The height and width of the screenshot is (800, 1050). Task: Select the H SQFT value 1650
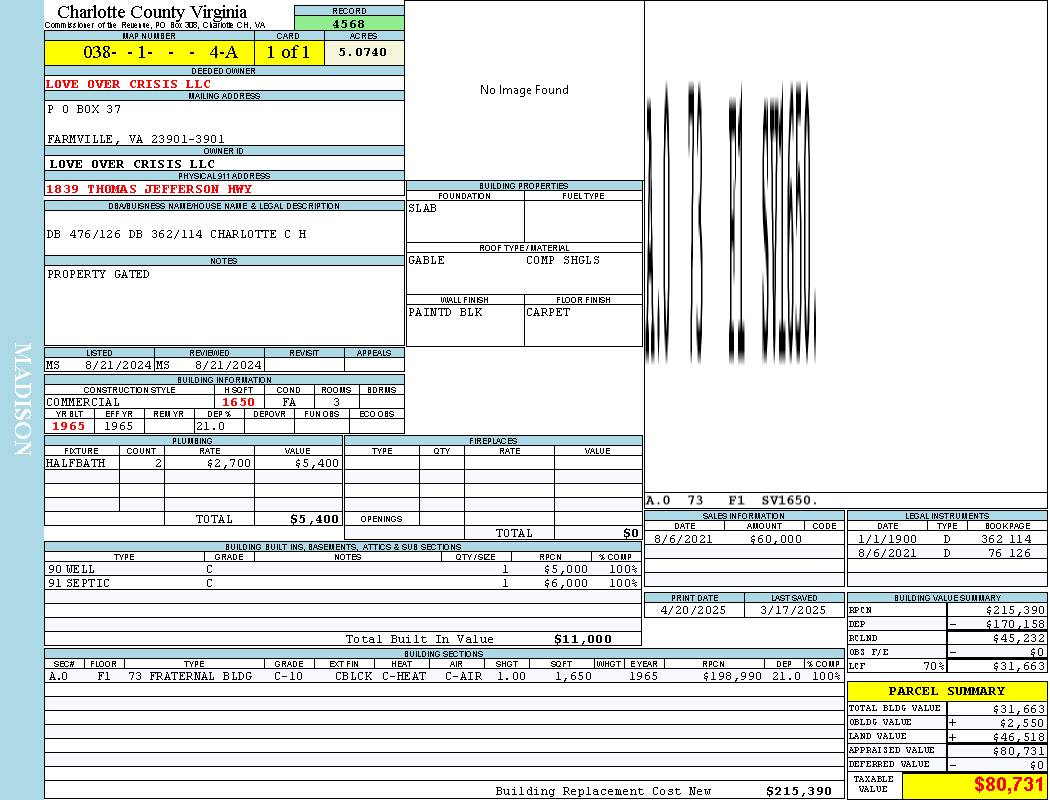point(238,402)
